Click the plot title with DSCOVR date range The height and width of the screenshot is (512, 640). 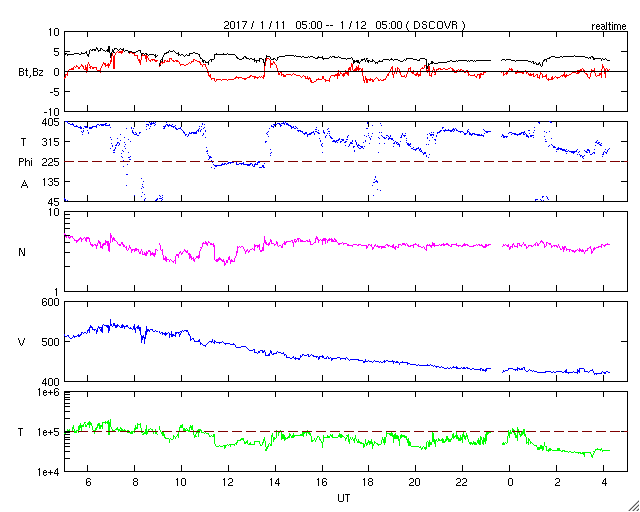pyautogui.click(x=344, y=25)
